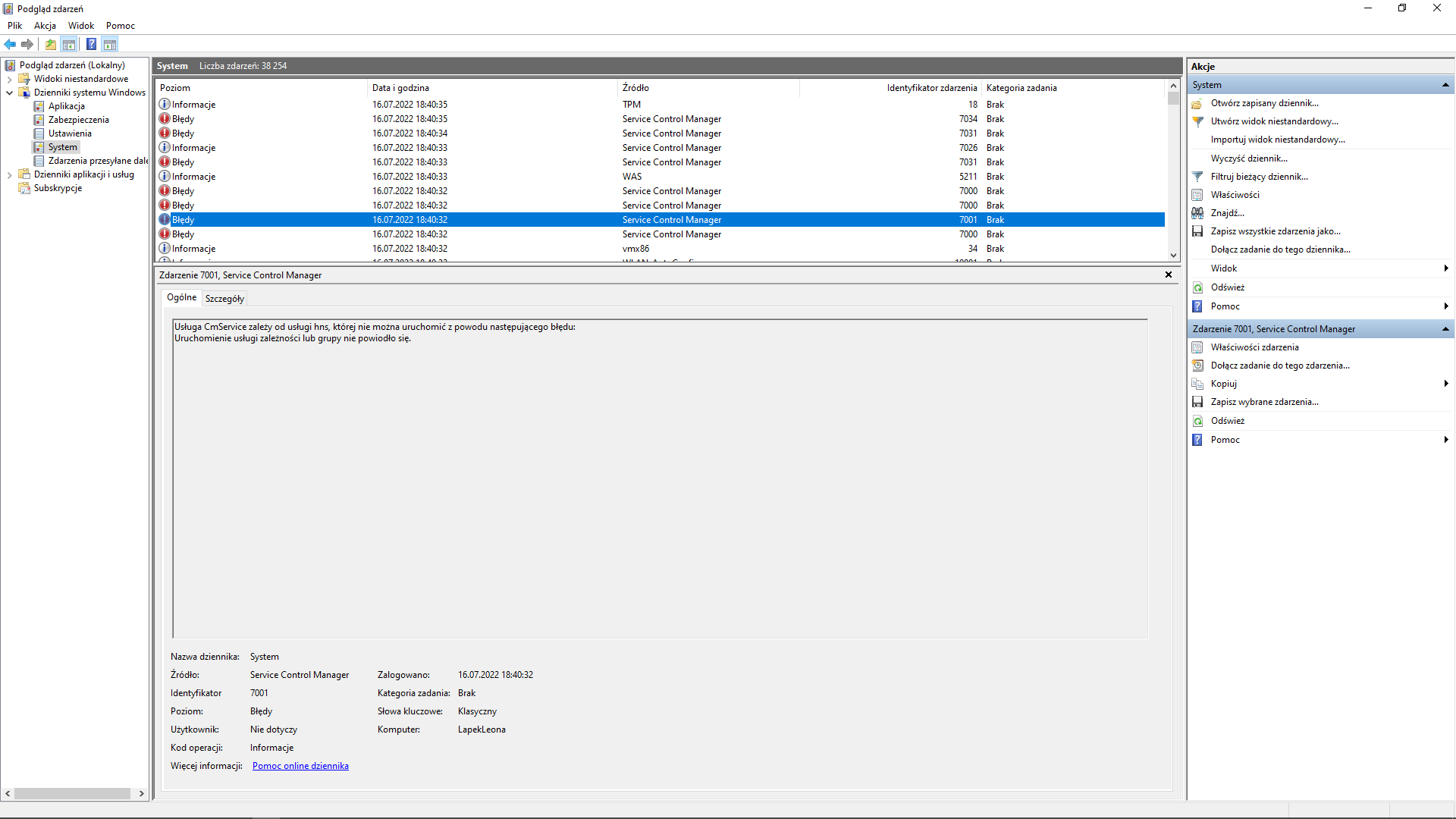Click the info icon of TPM event
Viewport: 1456px width, 819px height.
[x=165, y=105]
